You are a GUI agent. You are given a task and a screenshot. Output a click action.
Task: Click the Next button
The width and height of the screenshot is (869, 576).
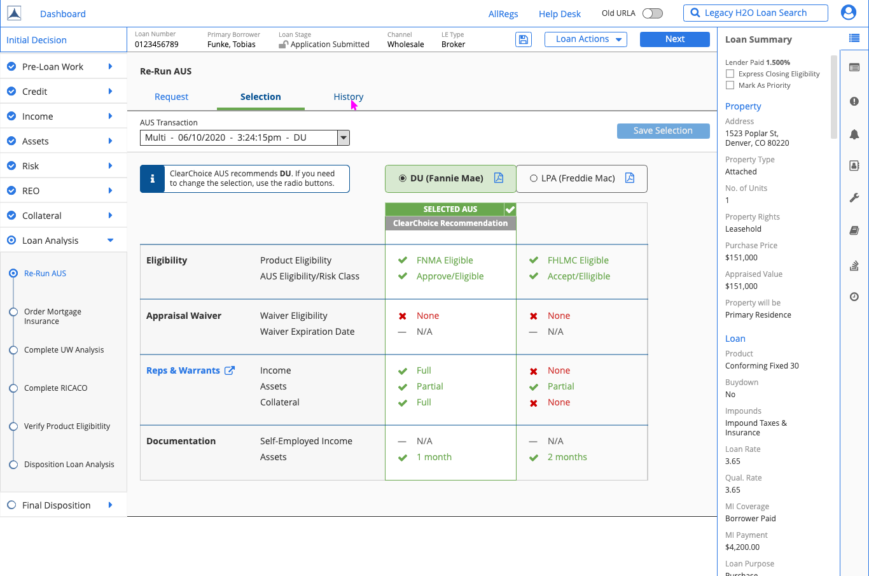[x=674, y=39]
